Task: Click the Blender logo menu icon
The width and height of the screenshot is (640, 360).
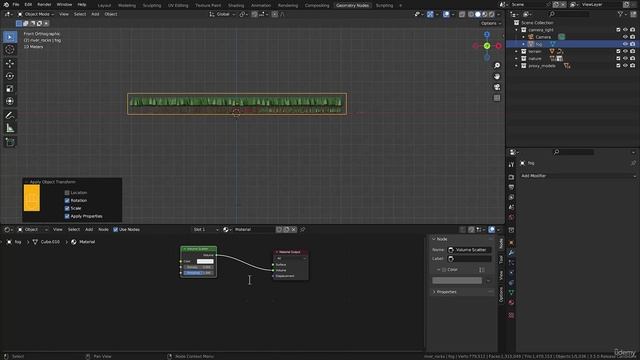Action: [6, 4]
